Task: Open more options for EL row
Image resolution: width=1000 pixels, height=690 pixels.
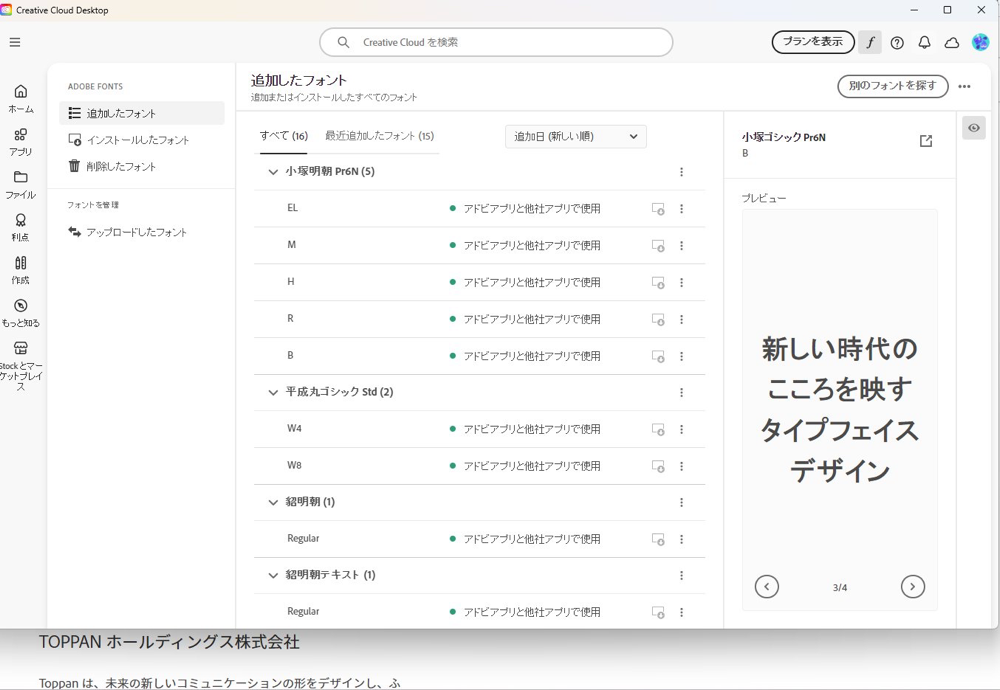Action: point(682,209)
